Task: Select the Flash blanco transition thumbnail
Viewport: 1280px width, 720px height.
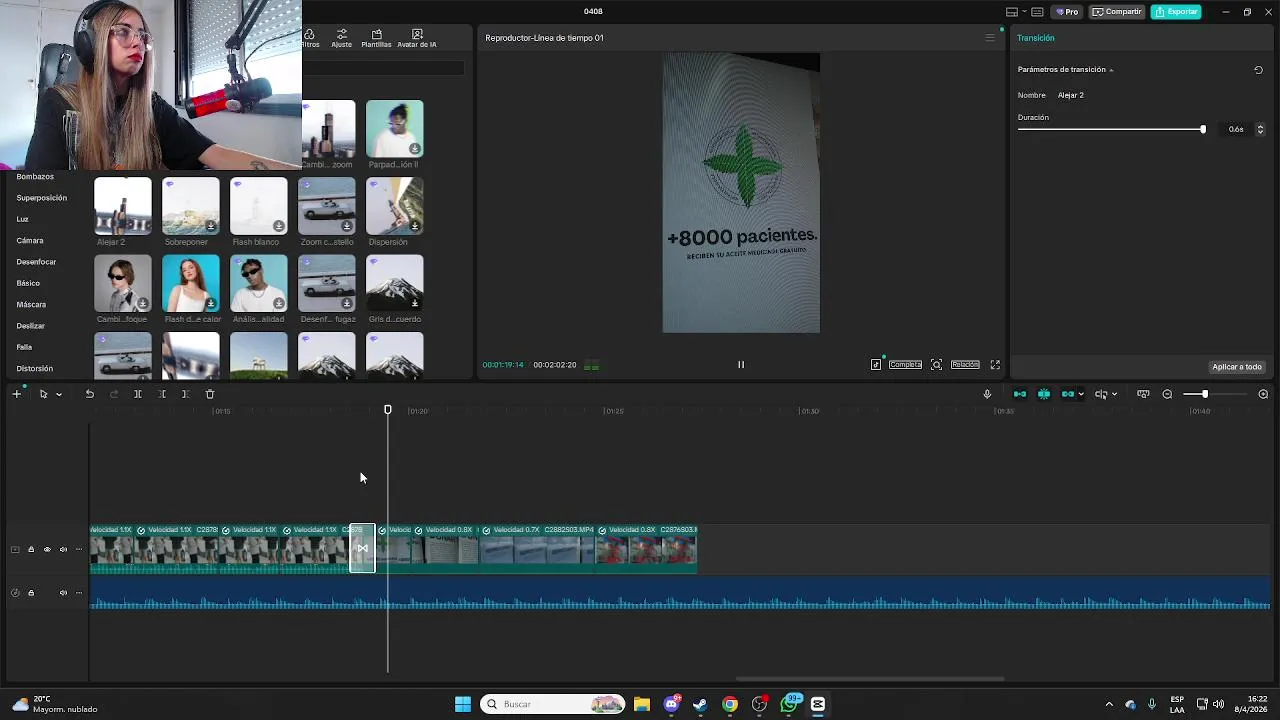Action: point(258,206)
